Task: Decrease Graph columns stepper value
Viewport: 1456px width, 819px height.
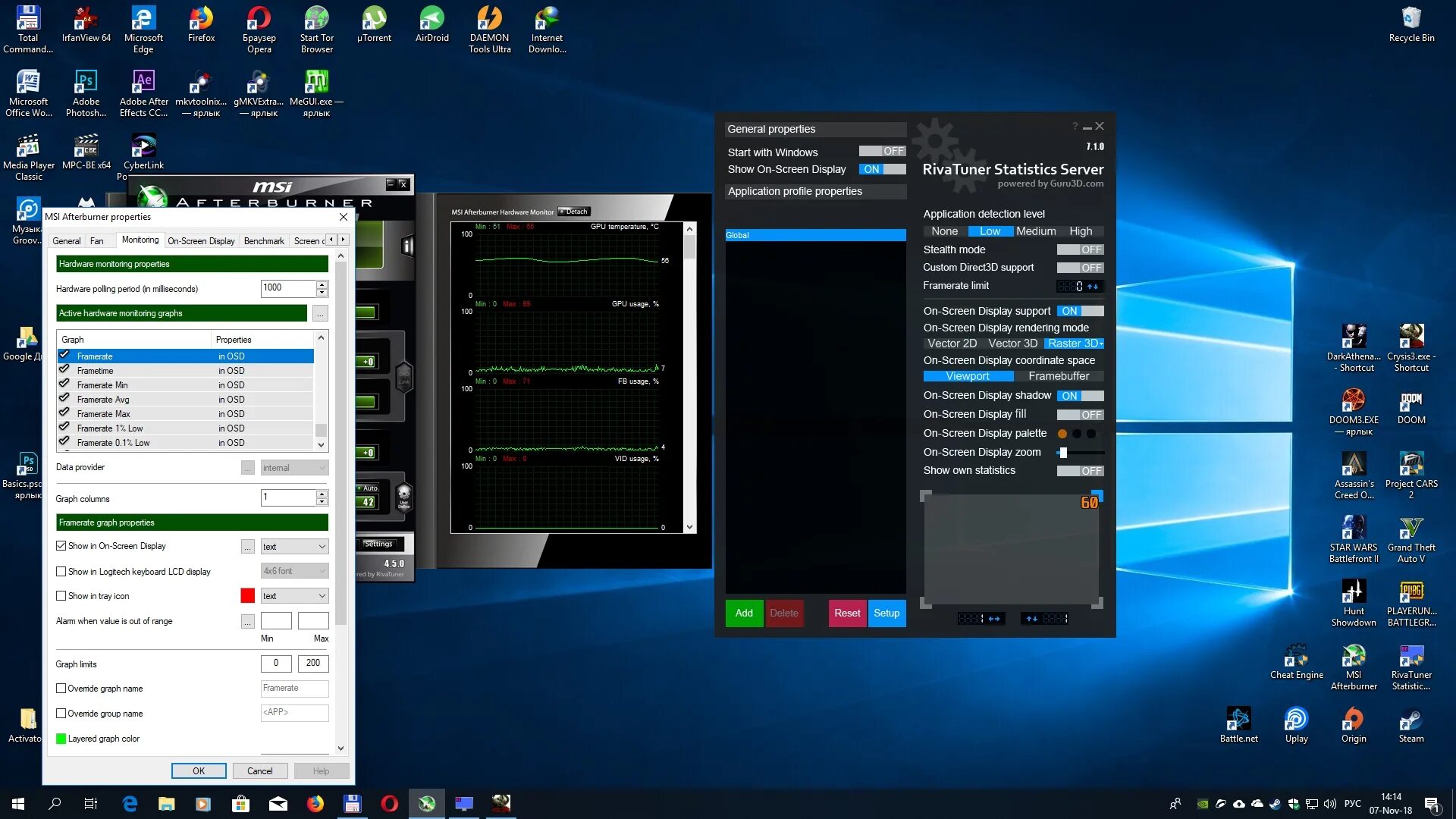Action: tap(322, 501)
